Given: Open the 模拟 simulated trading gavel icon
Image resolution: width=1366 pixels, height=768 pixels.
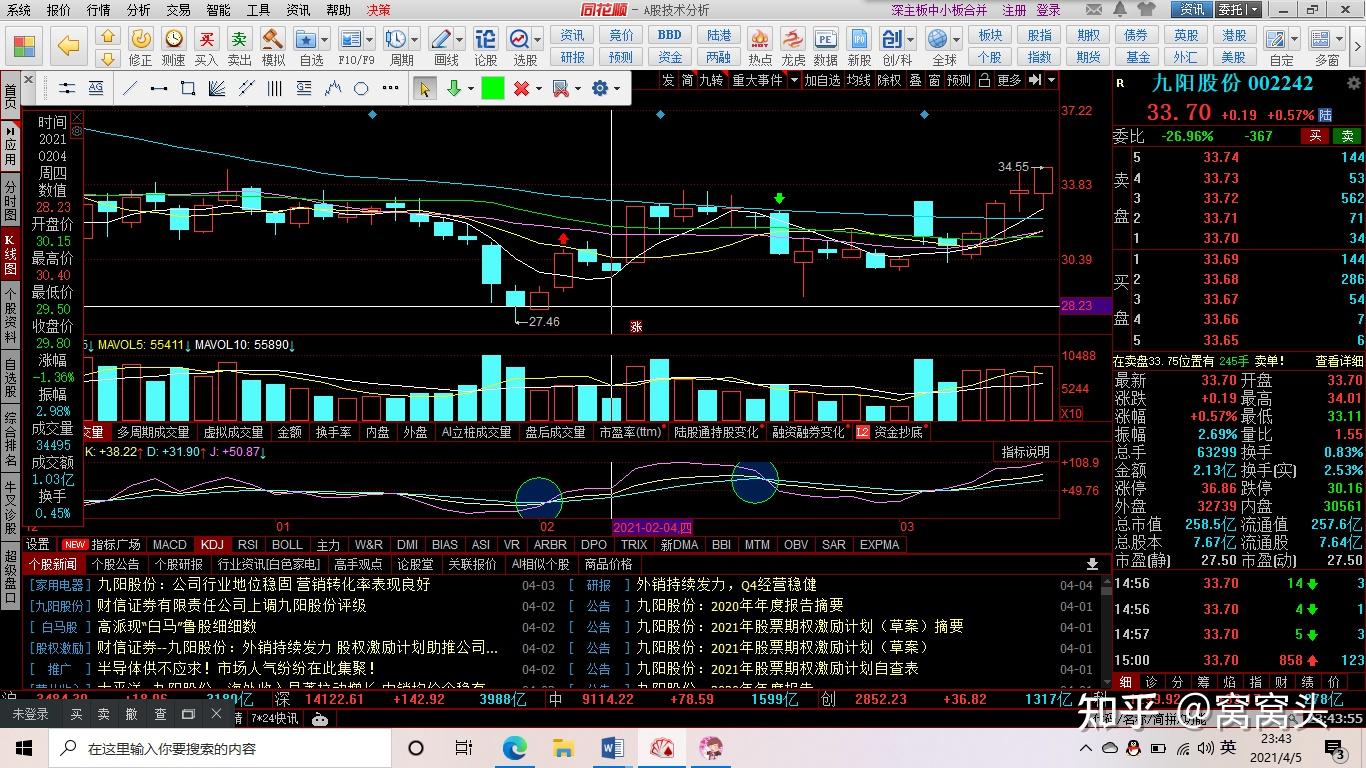Looking at the screenshot, I should tap(273, 46).
